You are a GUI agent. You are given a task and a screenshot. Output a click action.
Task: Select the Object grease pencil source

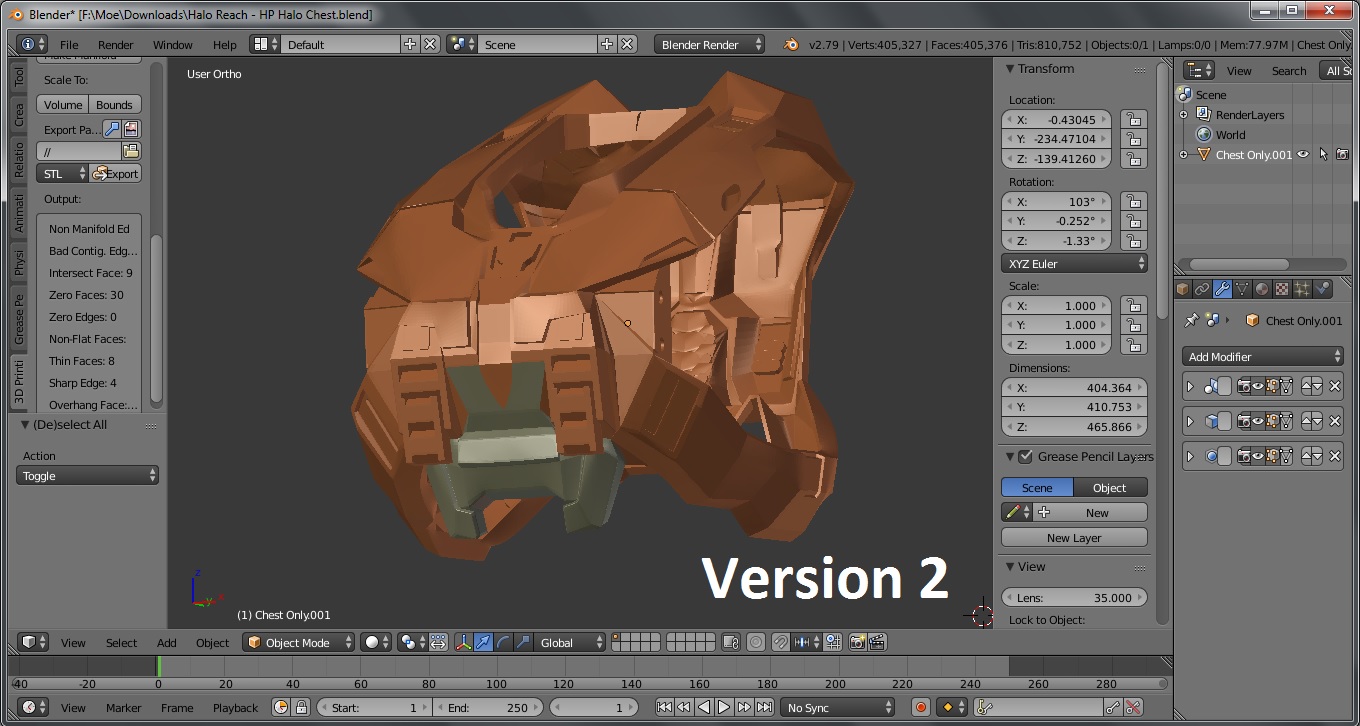tap(1110, 487)
